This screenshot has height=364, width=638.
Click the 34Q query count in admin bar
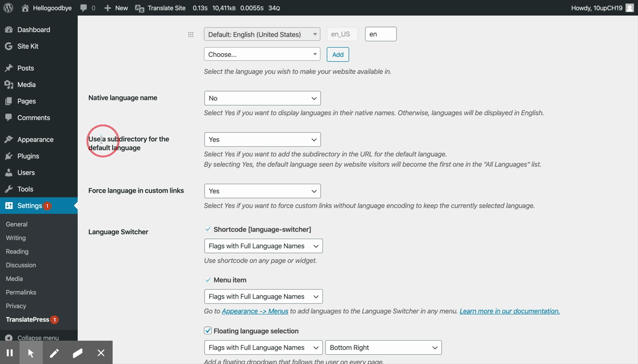coord(274,8)
